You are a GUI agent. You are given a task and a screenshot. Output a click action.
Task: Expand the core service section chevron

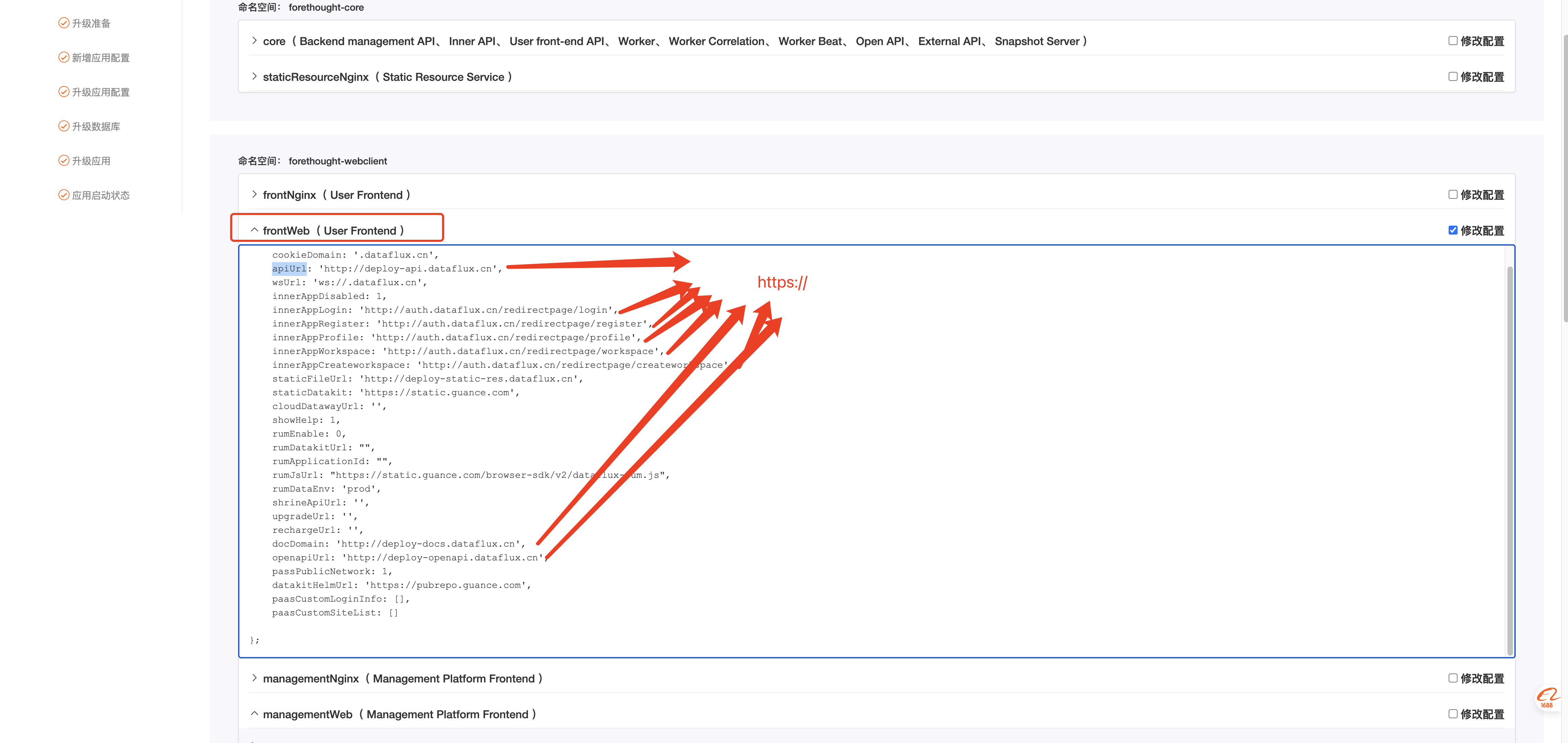(255, 41)
